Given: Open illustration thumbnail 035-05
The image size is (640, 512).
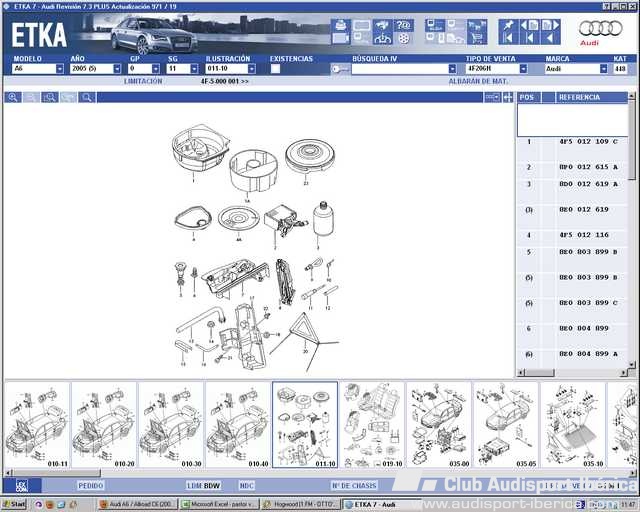Looking at the screenshot, I should [x=506, y=425].
